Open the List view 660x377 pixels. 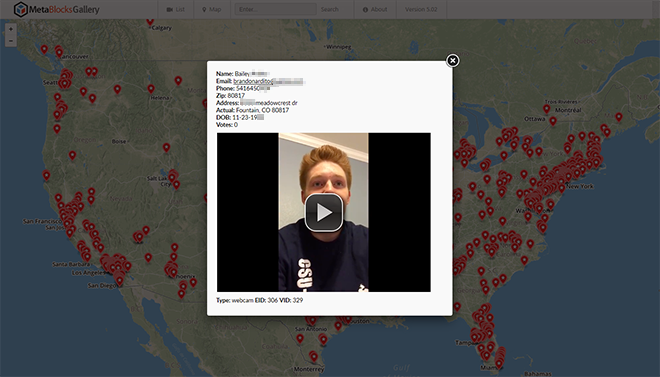pos(176,9)
